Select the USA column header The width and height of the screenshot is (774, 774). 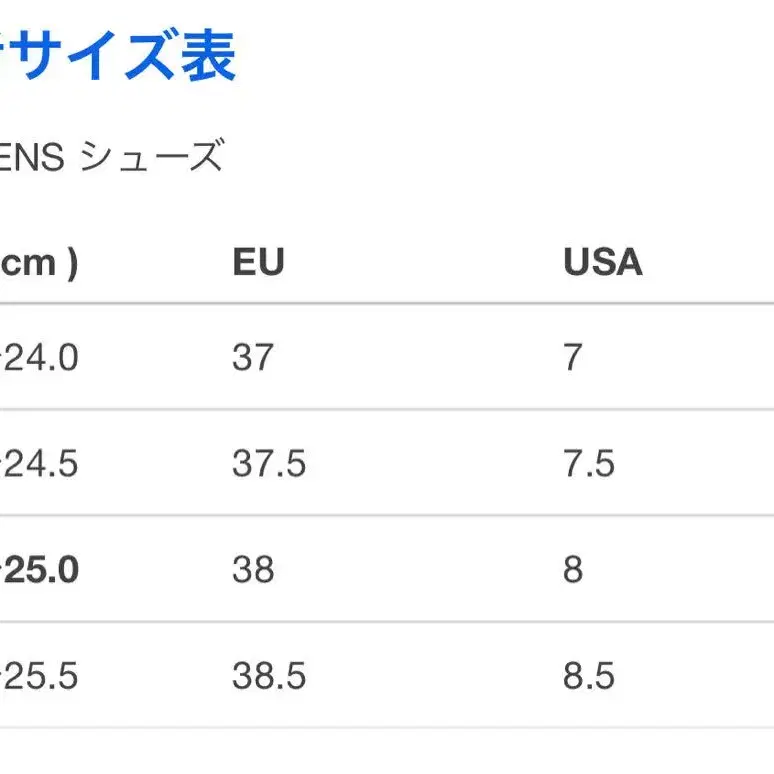click(602, 262)
